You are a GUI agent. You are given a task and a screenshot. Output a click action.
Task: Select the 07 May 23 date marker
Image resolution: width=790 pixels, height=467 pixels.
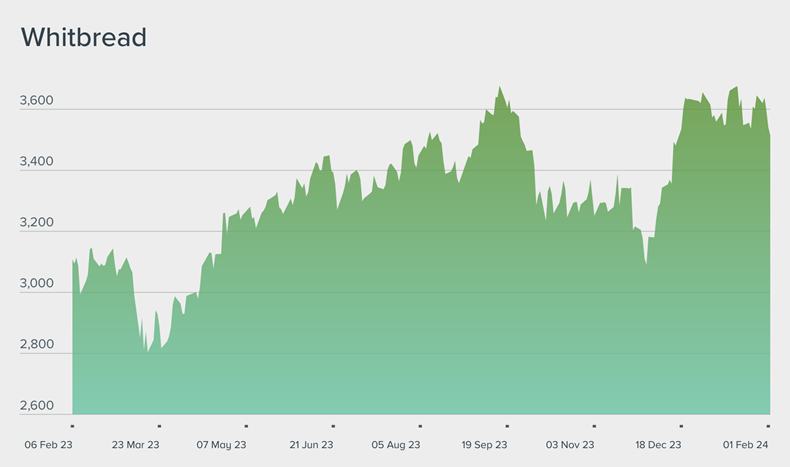[221, 445]
